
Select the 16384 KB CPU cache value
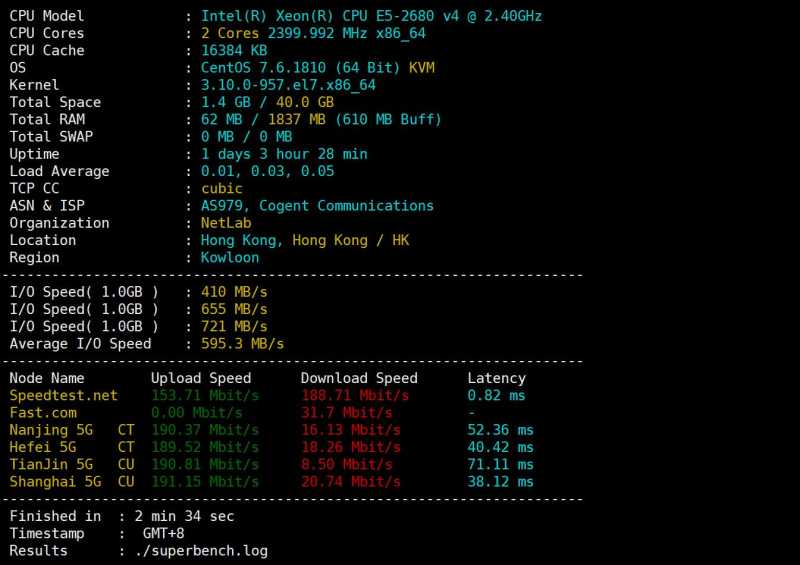(x=234, y=50)
